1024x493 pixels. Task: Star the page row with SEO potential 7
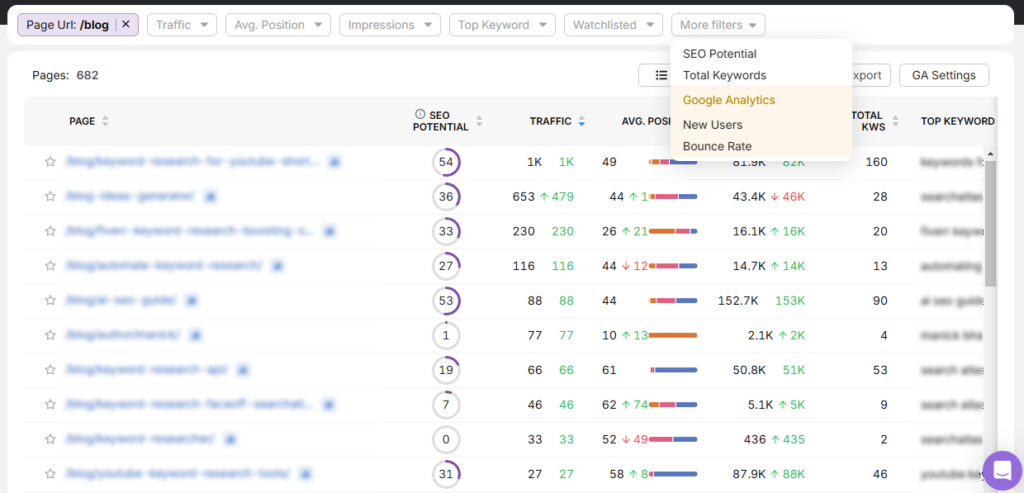(x=50, y=404)
